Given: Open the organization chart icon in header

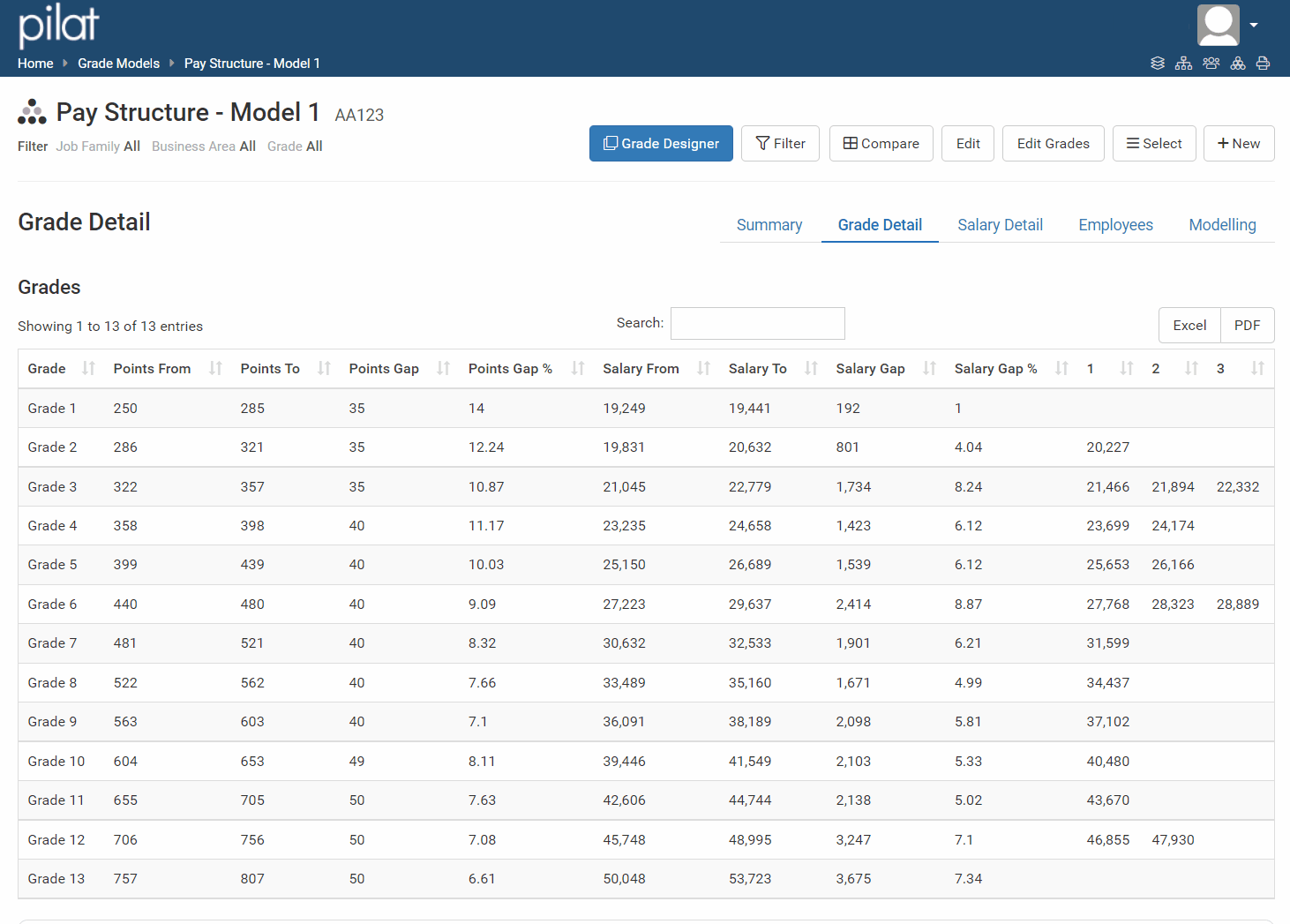Looking at the screenshot, I should (1184, 64).
